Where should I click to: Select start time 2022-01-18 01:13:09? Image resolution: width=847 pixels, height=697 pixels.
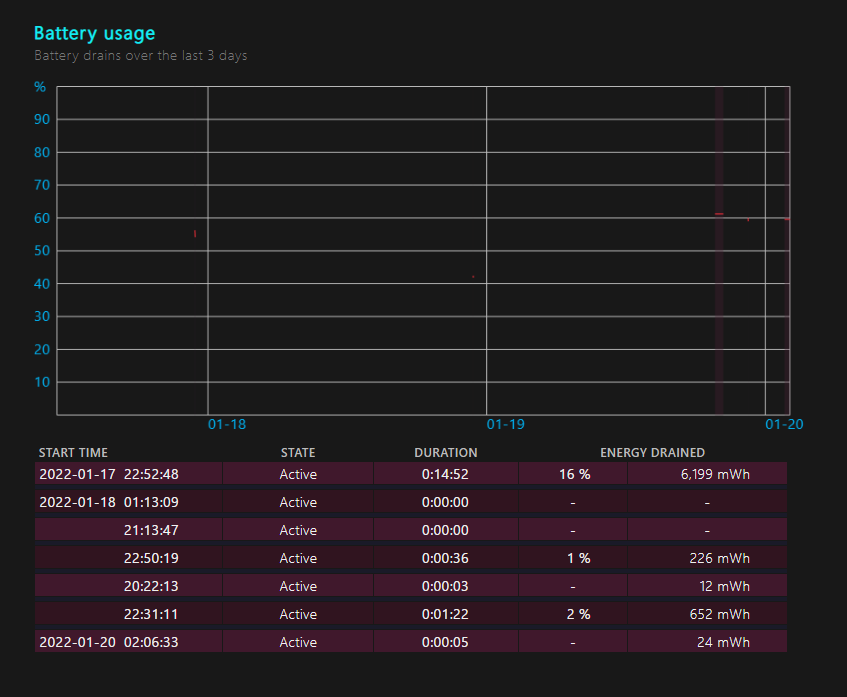click(x=109, y=502)
